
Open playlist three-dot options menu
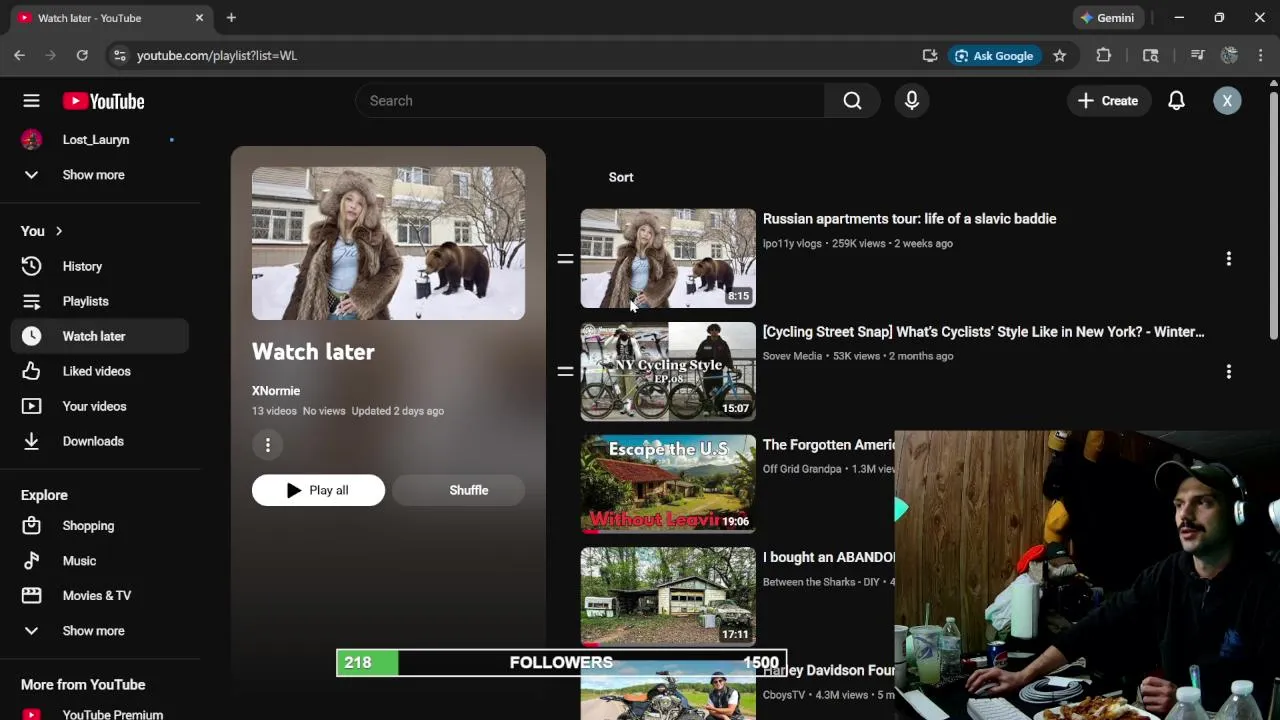coord(268,445)
